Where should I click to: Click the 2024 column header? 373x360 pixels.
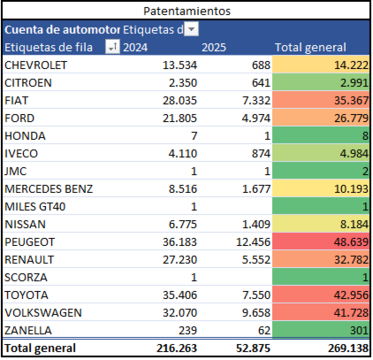135,48
